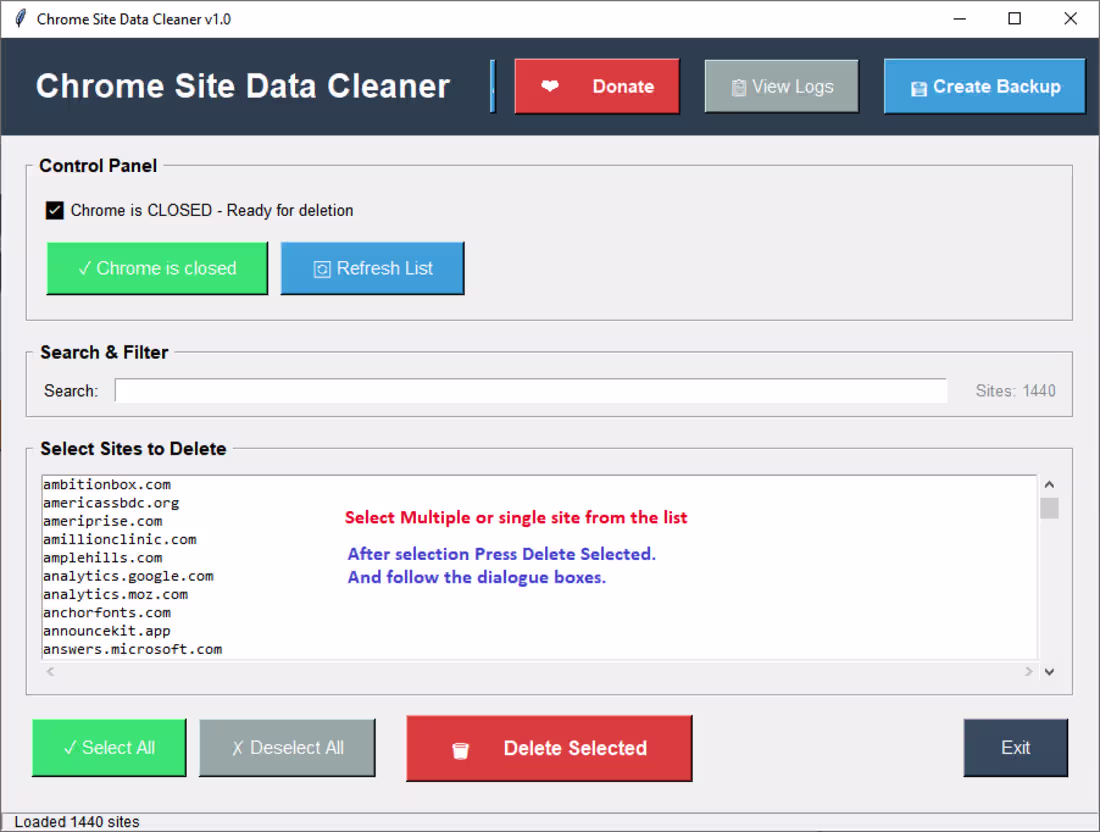This screenshot has width=1100, height=832.
Task: Click the vertical scrollbar thumb of sites list
Action: pyautogui.click(x=1049, y=508)
